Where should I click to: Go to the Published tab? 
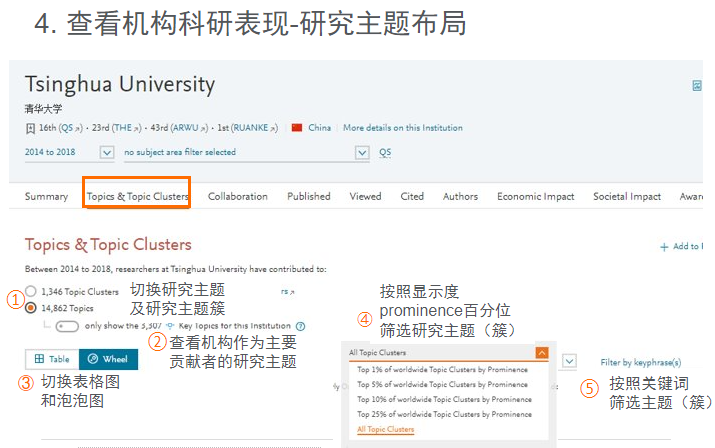[x=309, y=196]
